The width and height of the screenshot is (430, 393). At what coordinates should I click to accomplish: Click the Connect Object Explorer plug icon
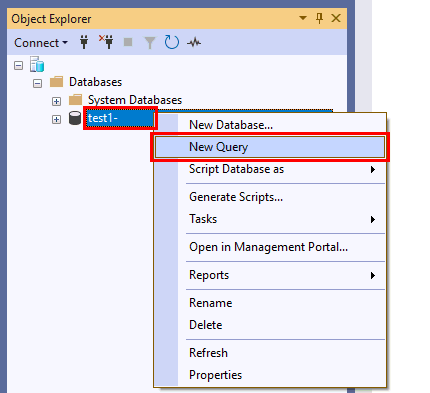[x=84, y=43]
